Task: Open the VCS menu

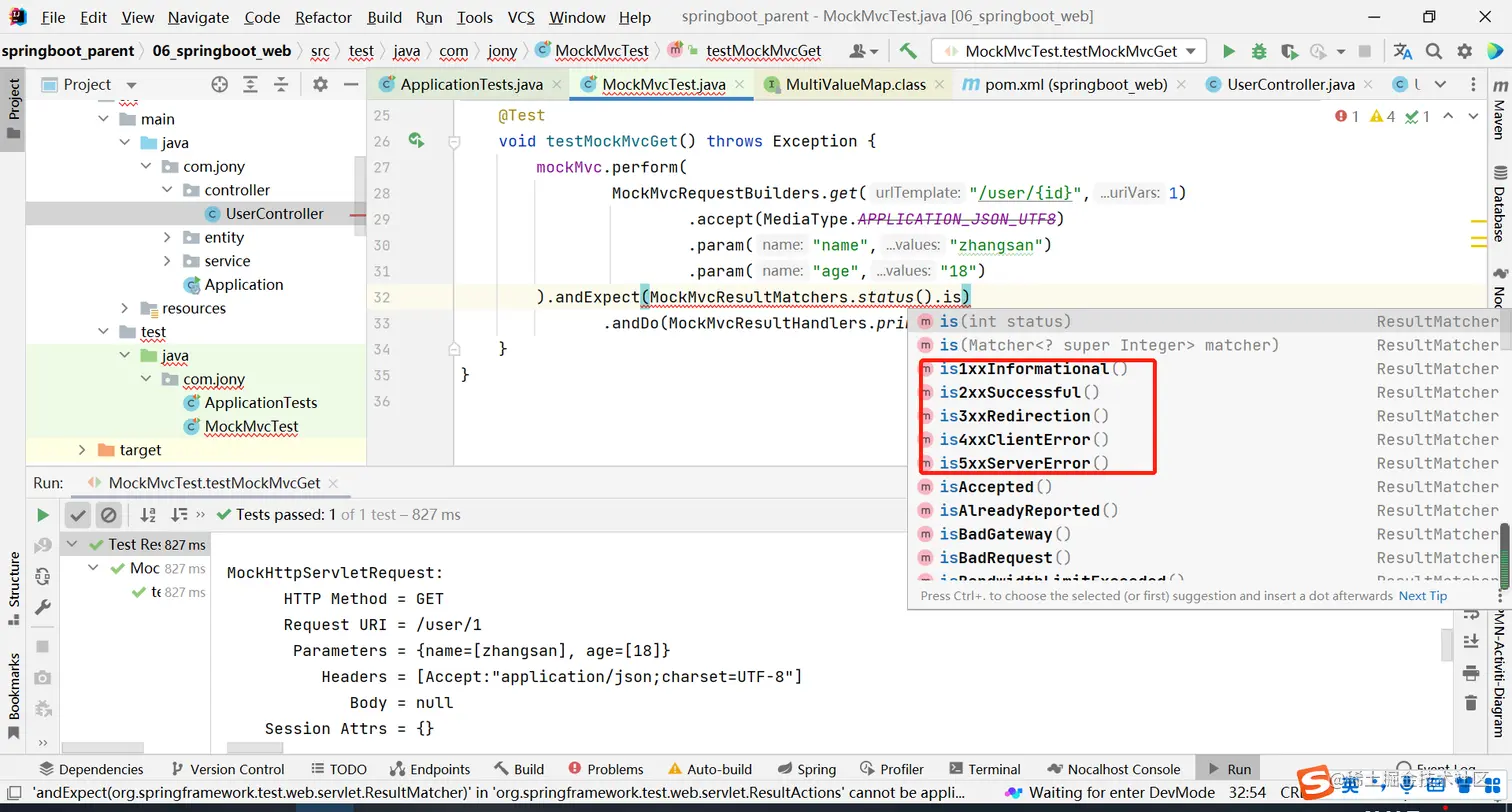Action: 521,17
